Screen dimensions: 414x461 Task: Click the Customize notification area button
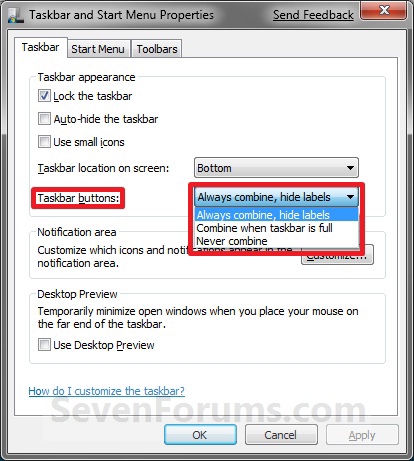pos(337,257)
